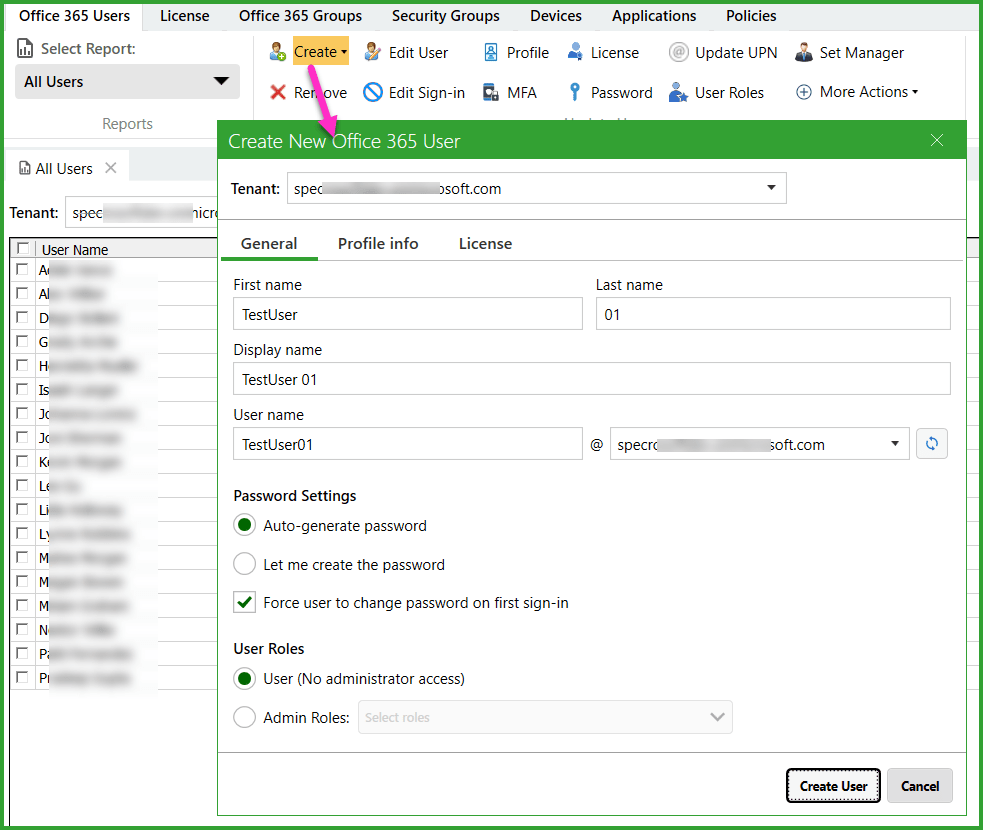The width and height of the screenshot is (983, 830).
Task: Check the last user row checkbox
Action: pyautogui.click(x=23, y=677)
